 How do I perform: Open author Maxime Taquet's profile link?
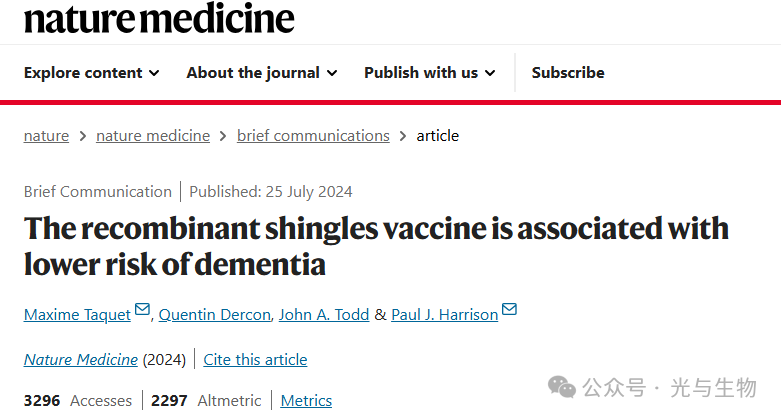[77, 314]
